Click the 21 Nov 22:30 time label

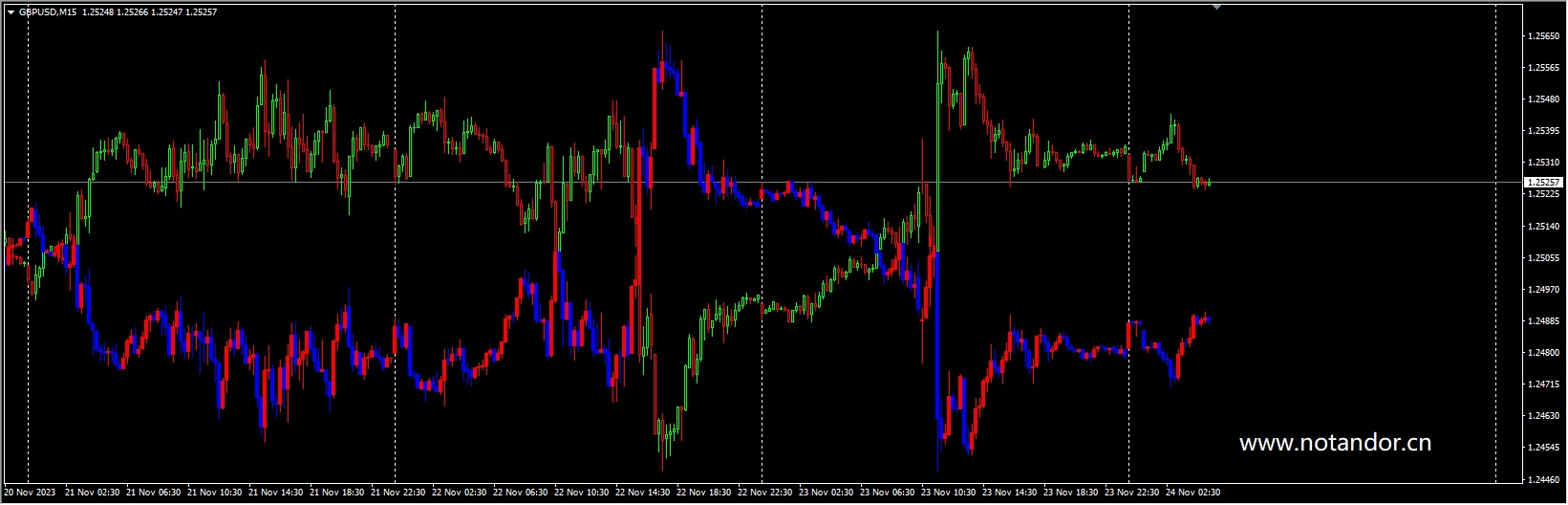399,493
